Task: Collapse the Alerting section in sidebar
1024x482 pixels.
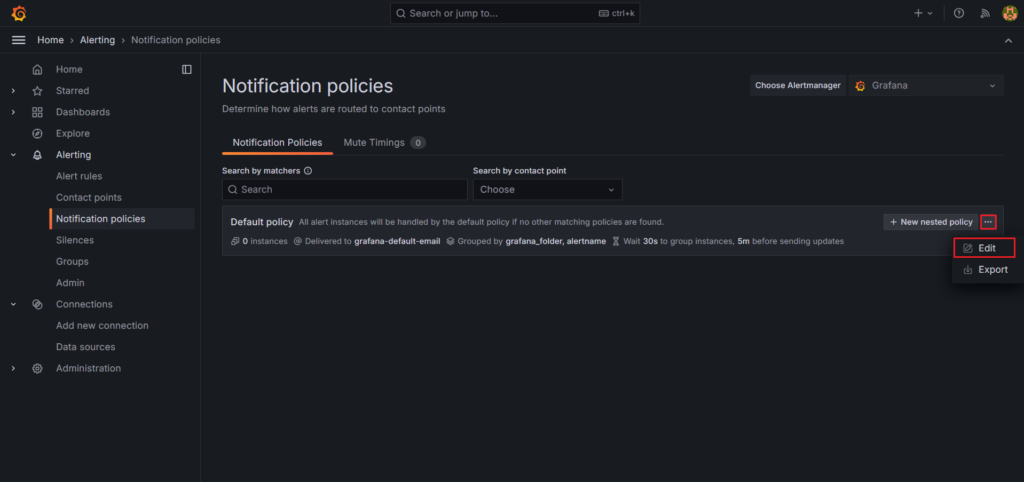Action: tap(13, 155)
